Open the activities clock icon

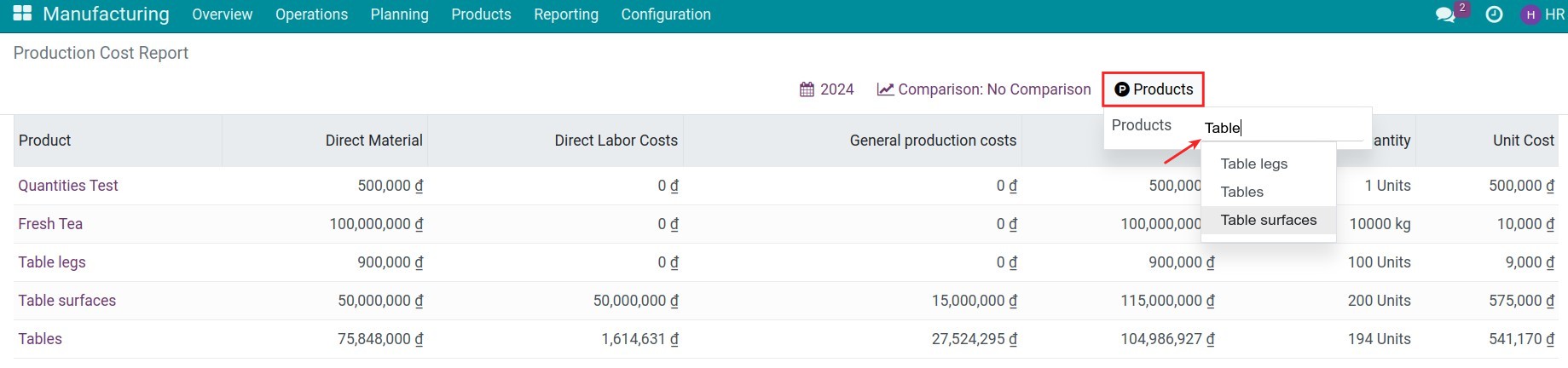point(1494,14)
